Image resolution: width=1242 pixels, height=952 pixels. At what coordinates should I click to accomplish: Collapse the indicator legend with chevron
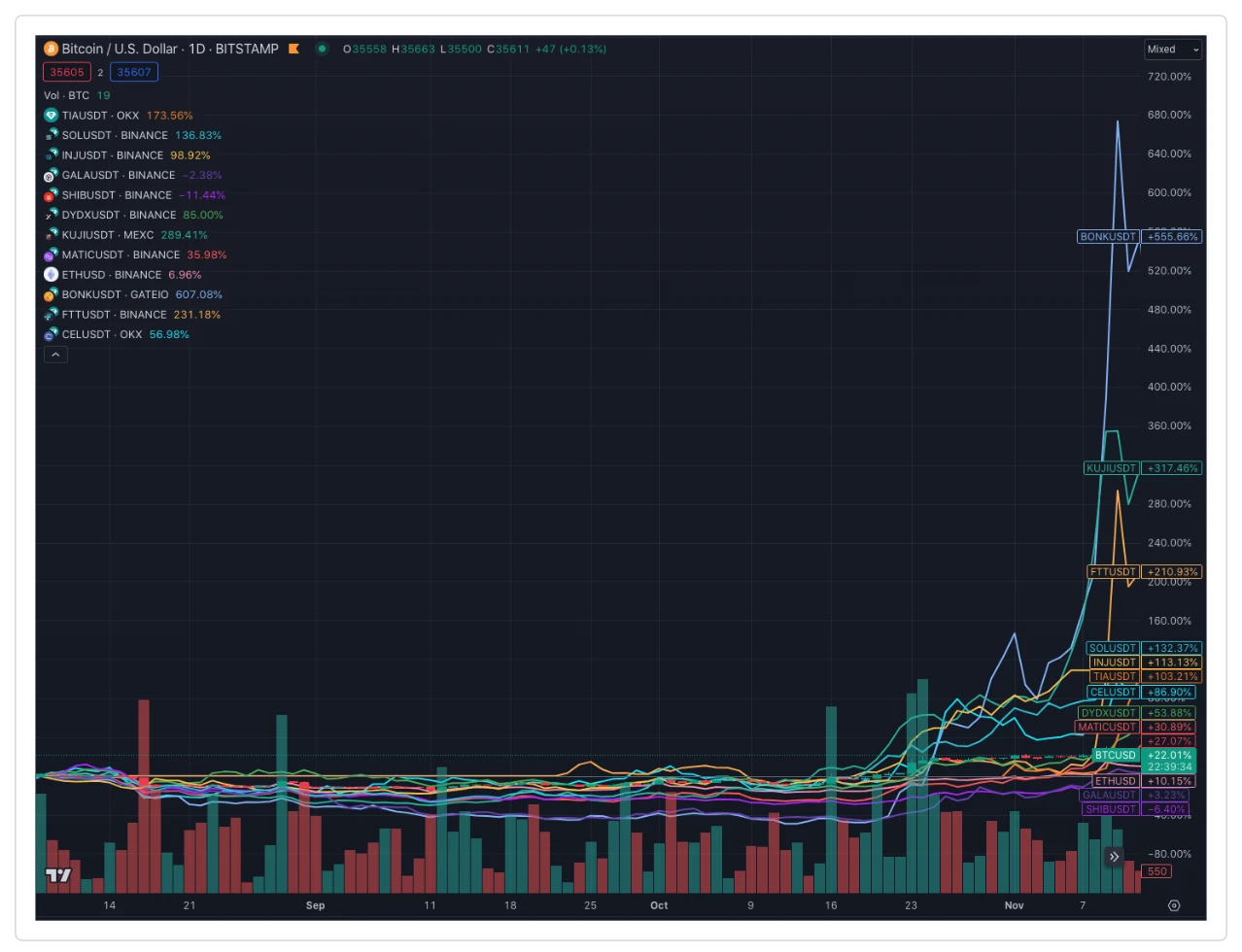[55, 355]
